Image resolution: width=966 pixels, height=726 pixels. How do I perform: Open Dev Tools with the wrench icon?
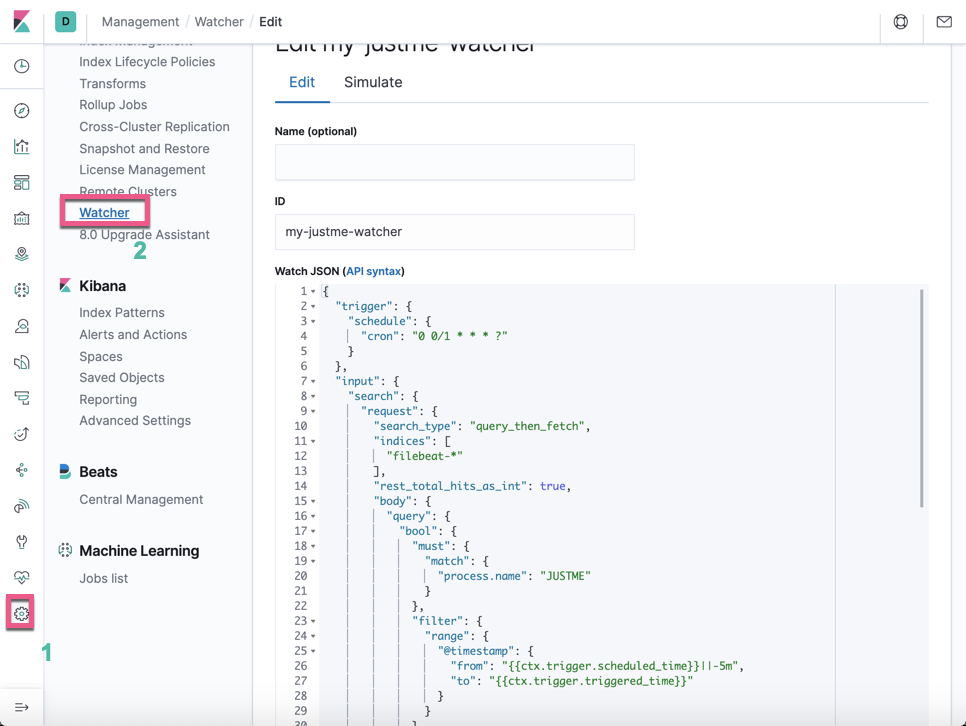[x=21, y=541]
